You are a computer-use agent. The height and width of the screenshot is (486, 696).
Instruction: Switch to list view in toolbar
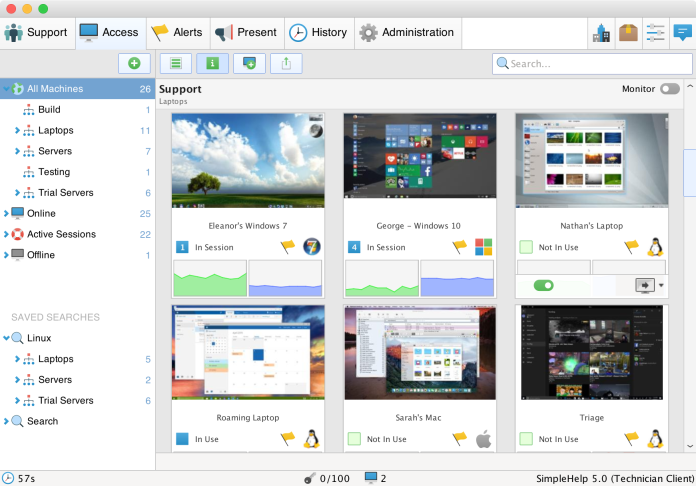point(175,63)
